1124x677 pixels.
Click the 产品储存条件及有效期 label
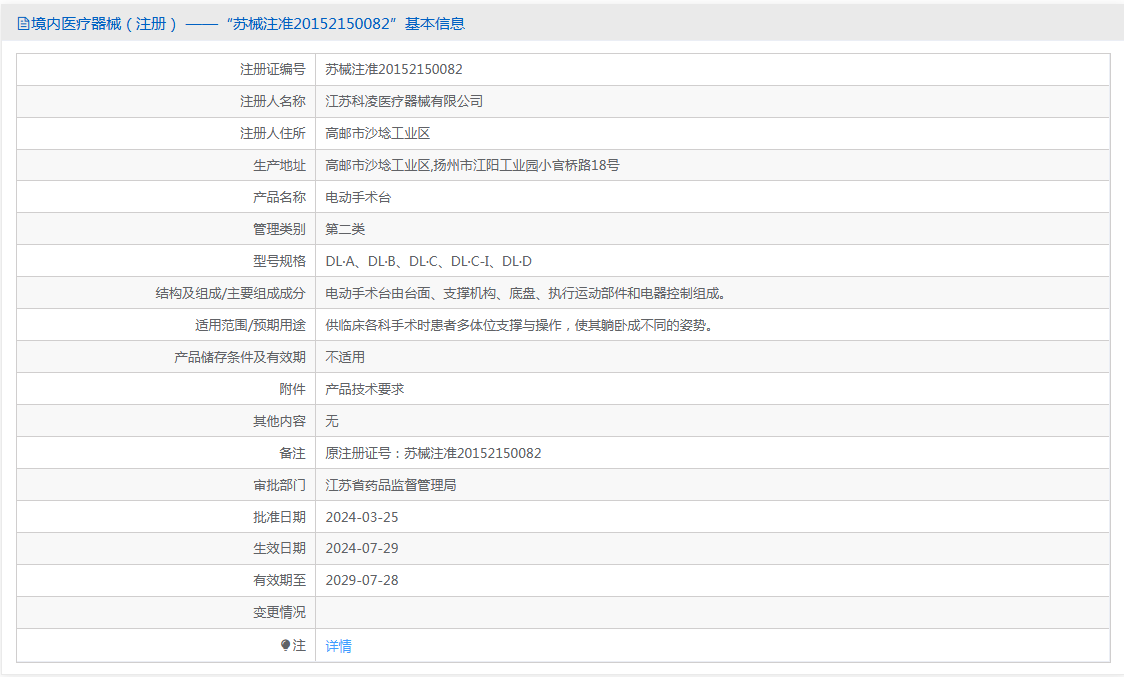240,357
